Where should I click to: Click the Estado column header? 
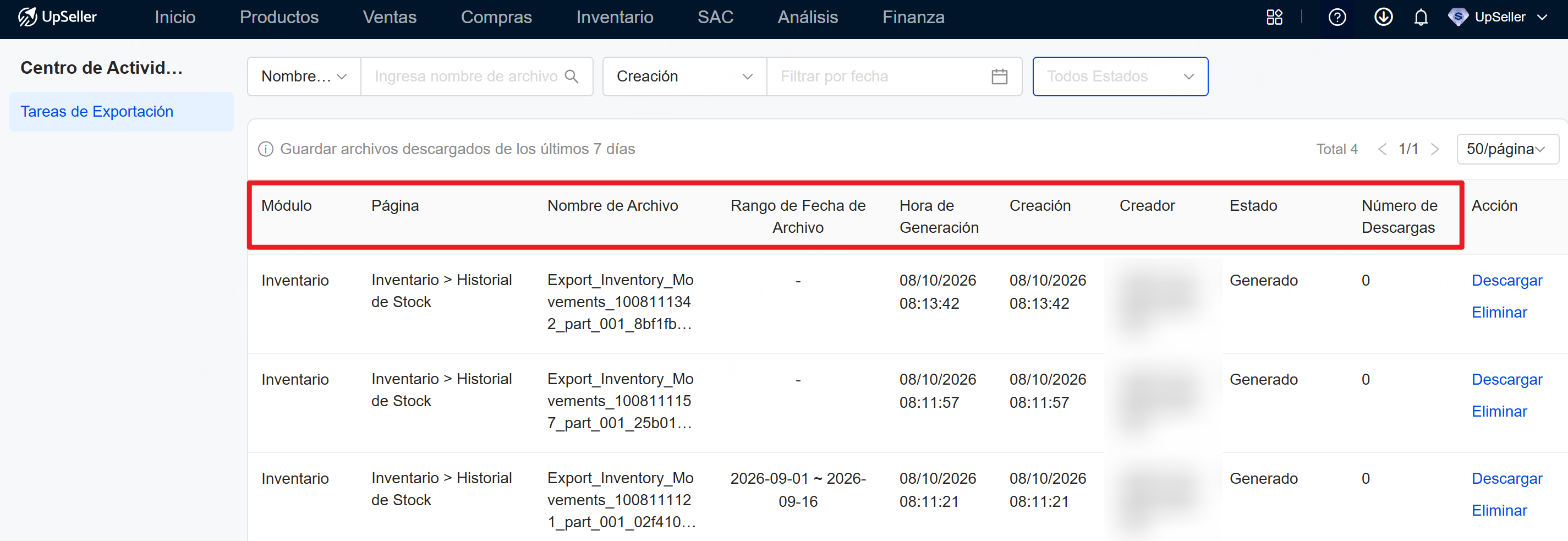coord(1253,206)
